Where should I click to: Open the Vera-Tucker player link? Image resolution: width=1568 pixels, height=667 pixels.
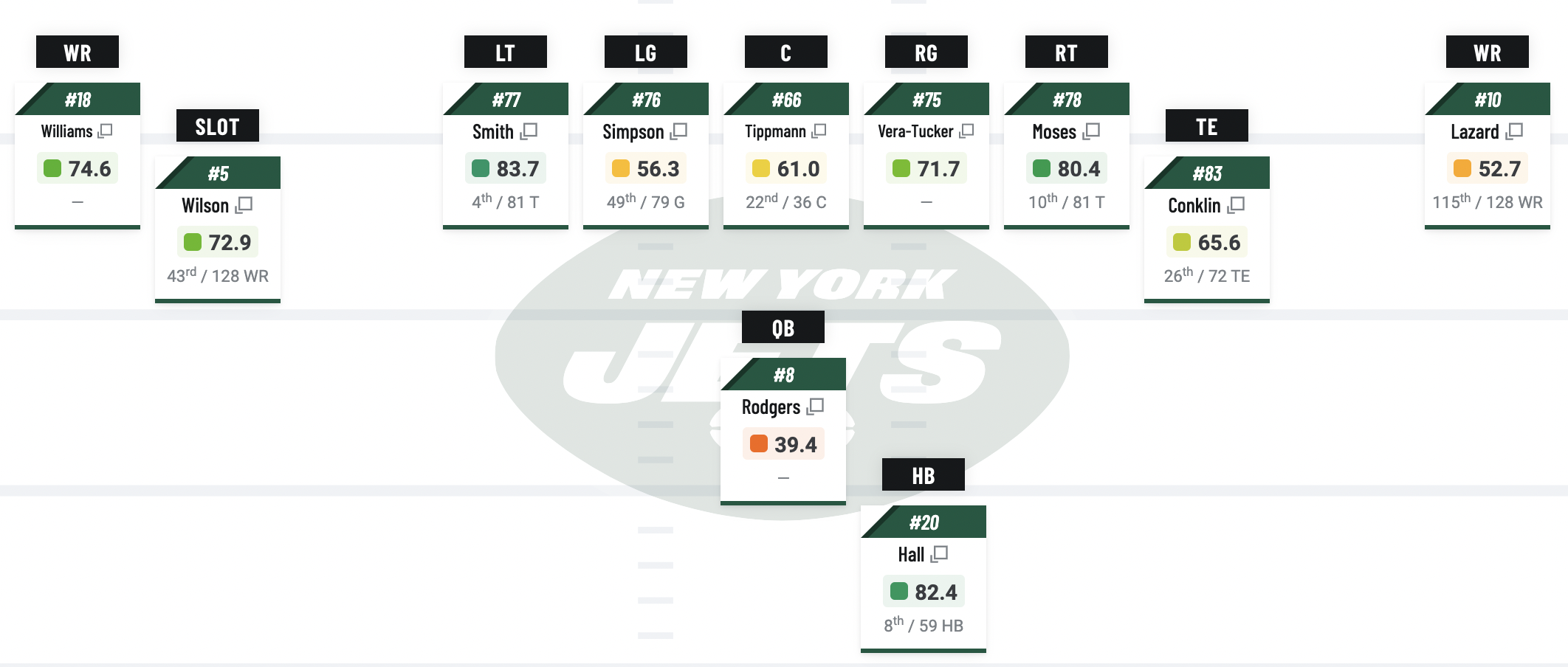(915, 131)
